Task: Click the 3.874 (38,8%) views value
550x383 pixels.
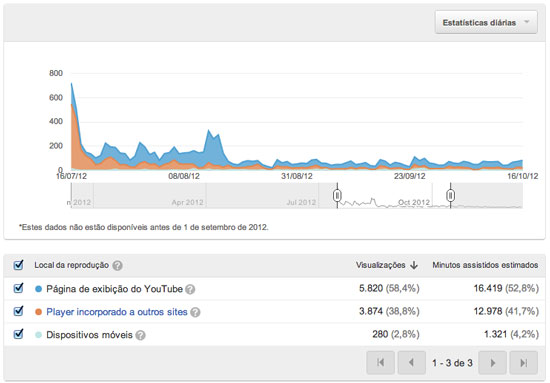Action: [389, 311]
